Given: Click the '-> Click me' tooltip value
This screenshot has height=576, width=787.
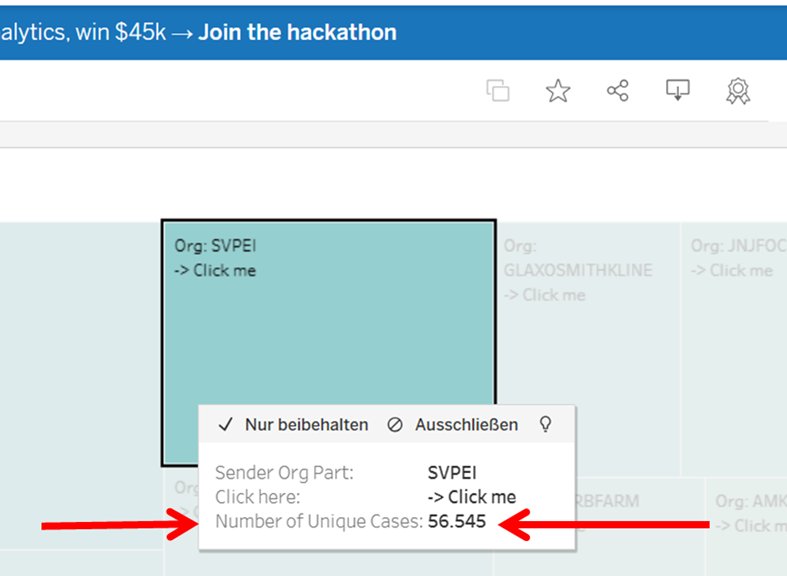Looking at the screenshot, I should [472, 497].
